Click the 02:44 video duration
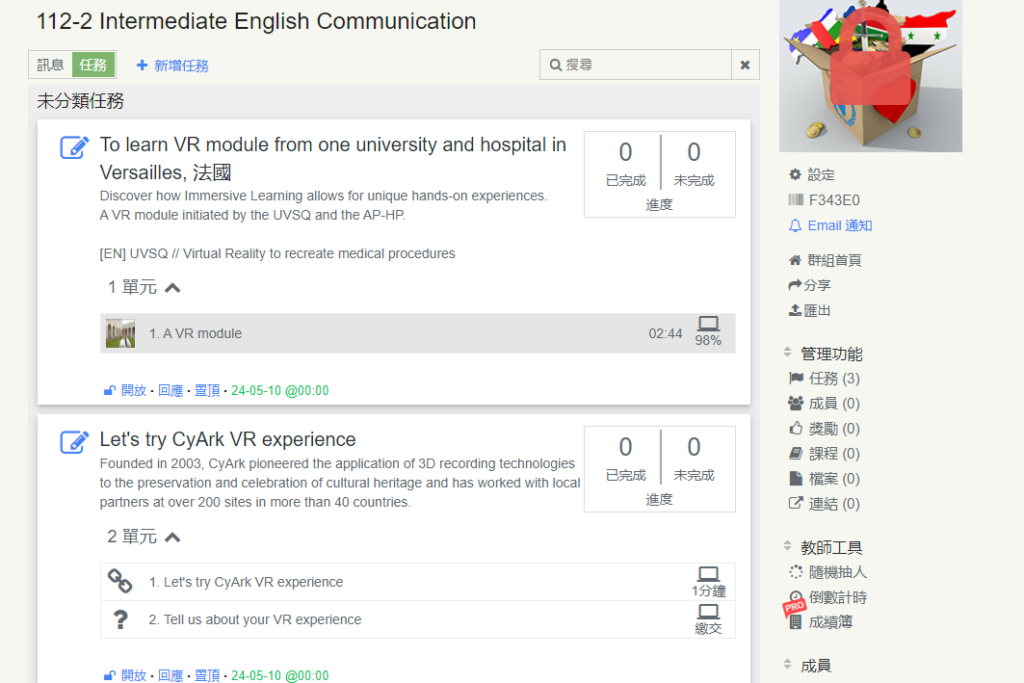This screenshot has height=683, width=1024. (665, 334)
